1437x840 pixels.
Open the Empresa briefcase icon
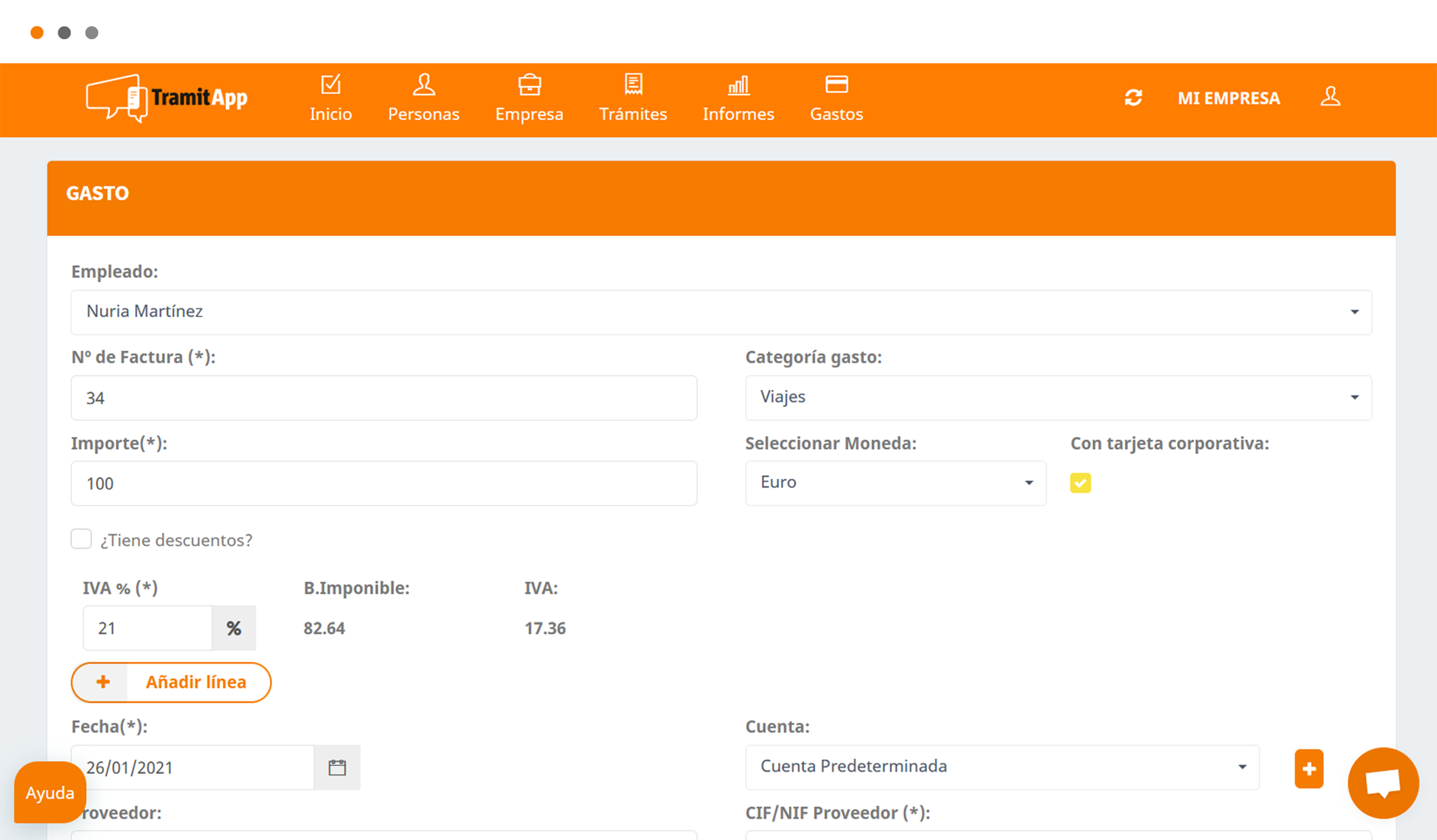[529, 85]
